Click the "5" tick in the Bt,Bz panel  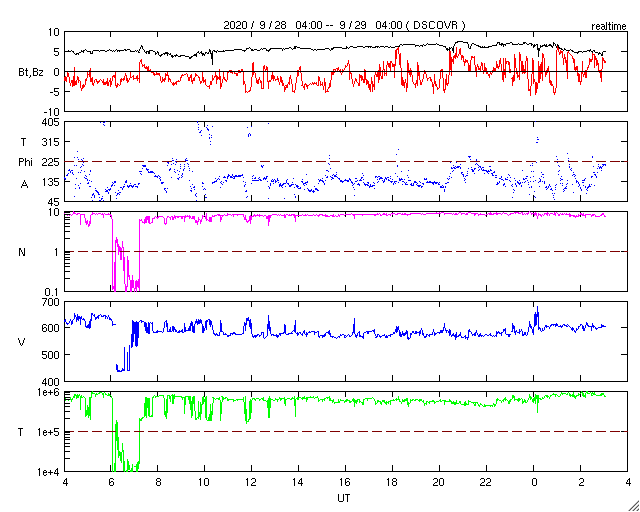pyautogui.click(x=57, y=52)
